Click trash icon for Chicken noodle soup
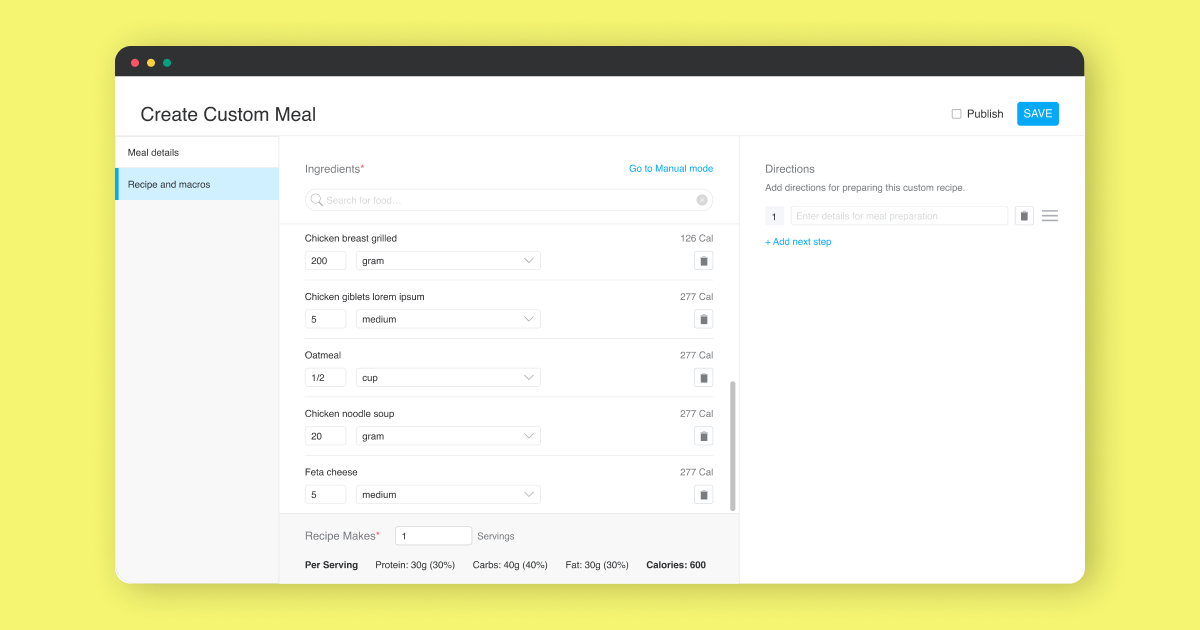The image size is (1200, 630). [x=703, y=437]
